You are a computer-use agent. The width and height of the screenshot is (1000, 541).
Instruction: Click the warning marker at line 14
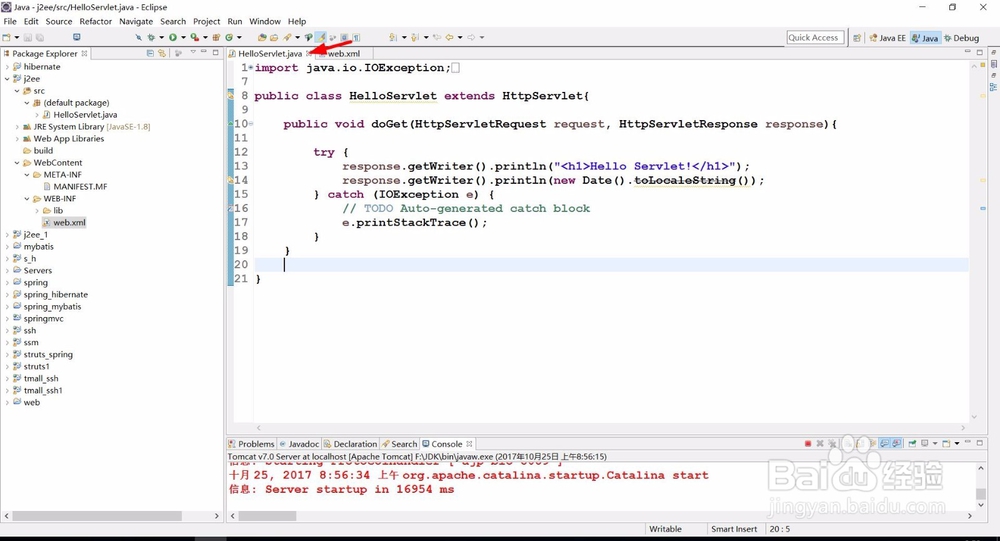[x=230, y=181]
